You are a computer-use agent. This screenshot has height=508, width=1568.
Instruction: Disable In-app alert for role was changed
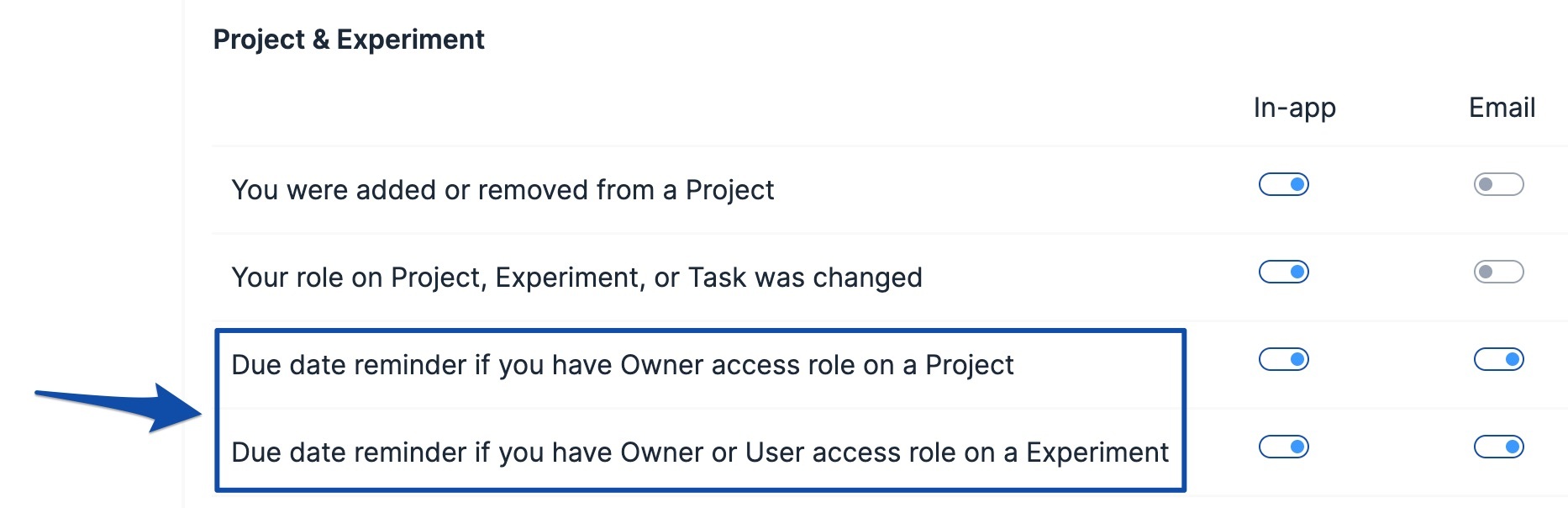pyautogui.click(x=1283, y=272)
